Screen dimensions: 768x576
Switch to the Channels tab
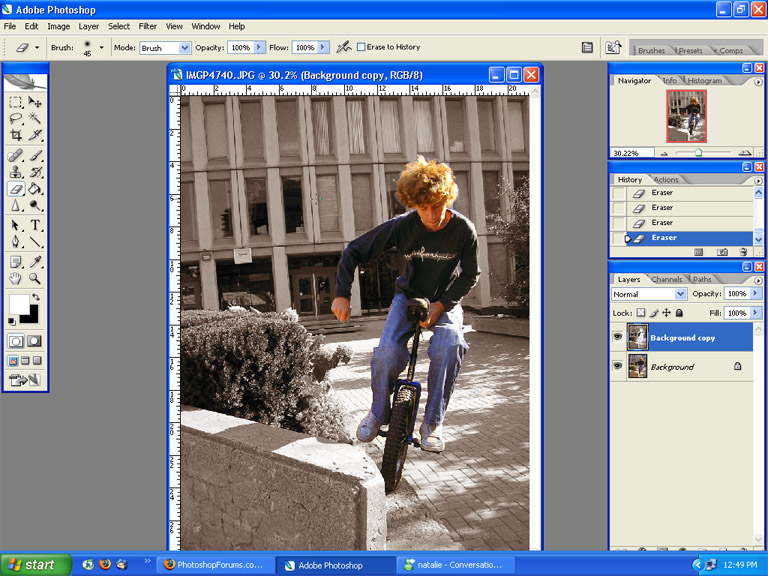pyautogui.click(x=666, y=279)
